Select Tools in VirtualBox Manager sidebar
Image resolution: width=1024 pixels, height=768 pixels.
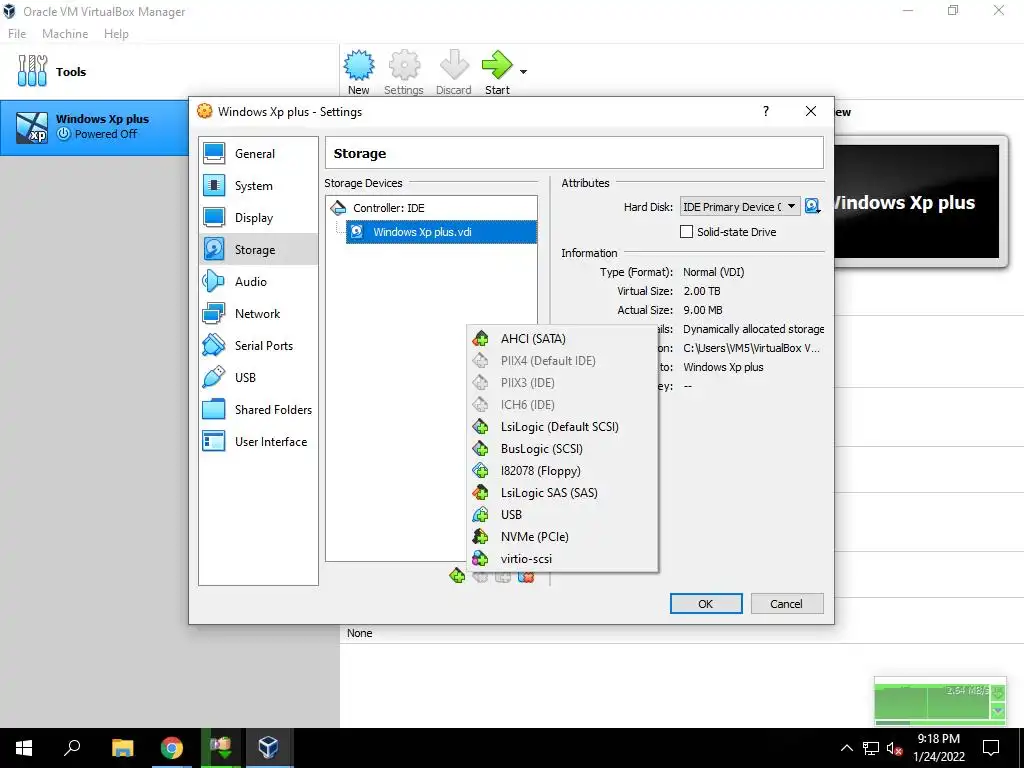170,72
